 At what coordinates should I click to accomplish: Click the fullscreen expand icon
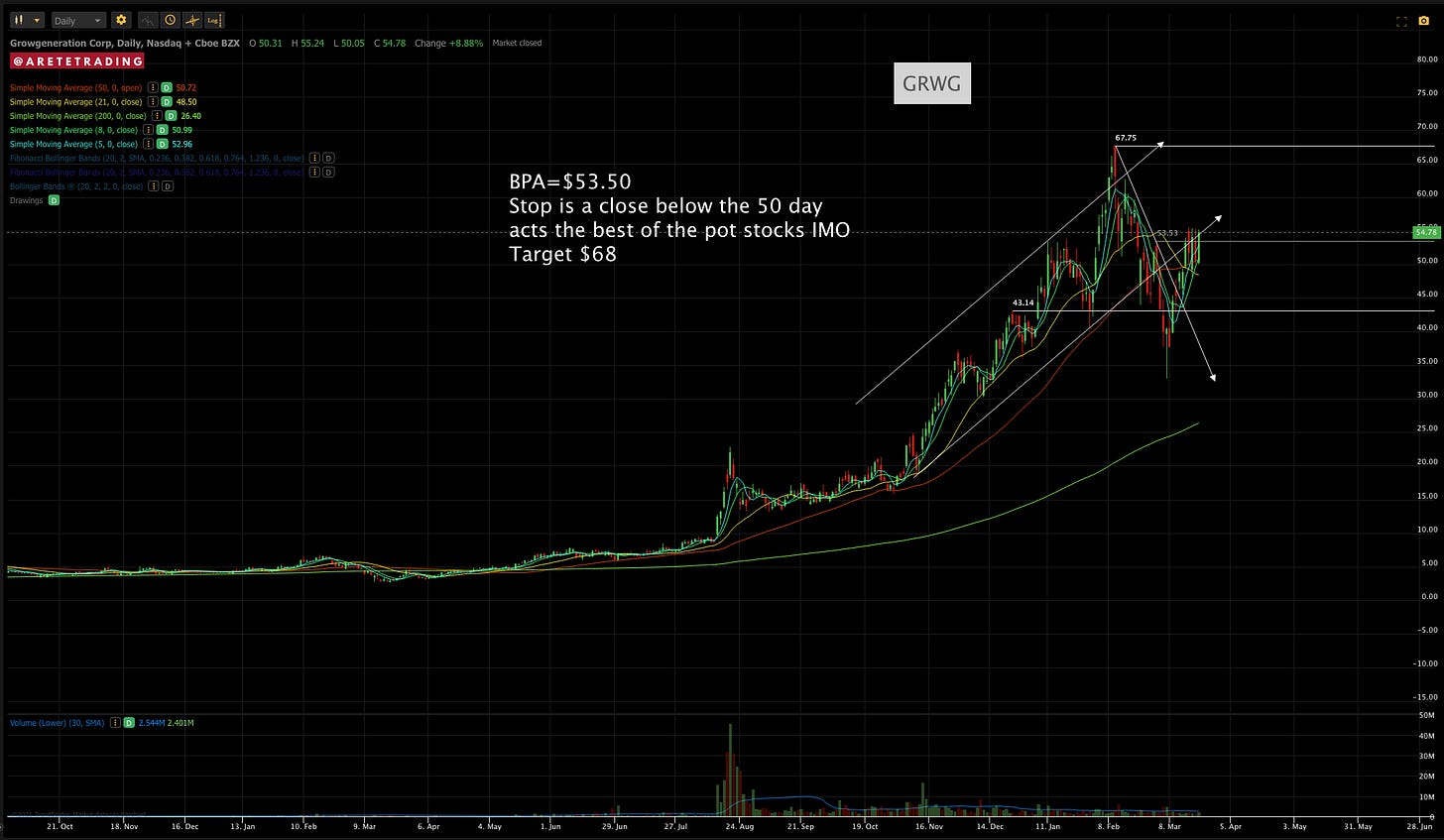pyautogui.click(x=1401, y=21)
